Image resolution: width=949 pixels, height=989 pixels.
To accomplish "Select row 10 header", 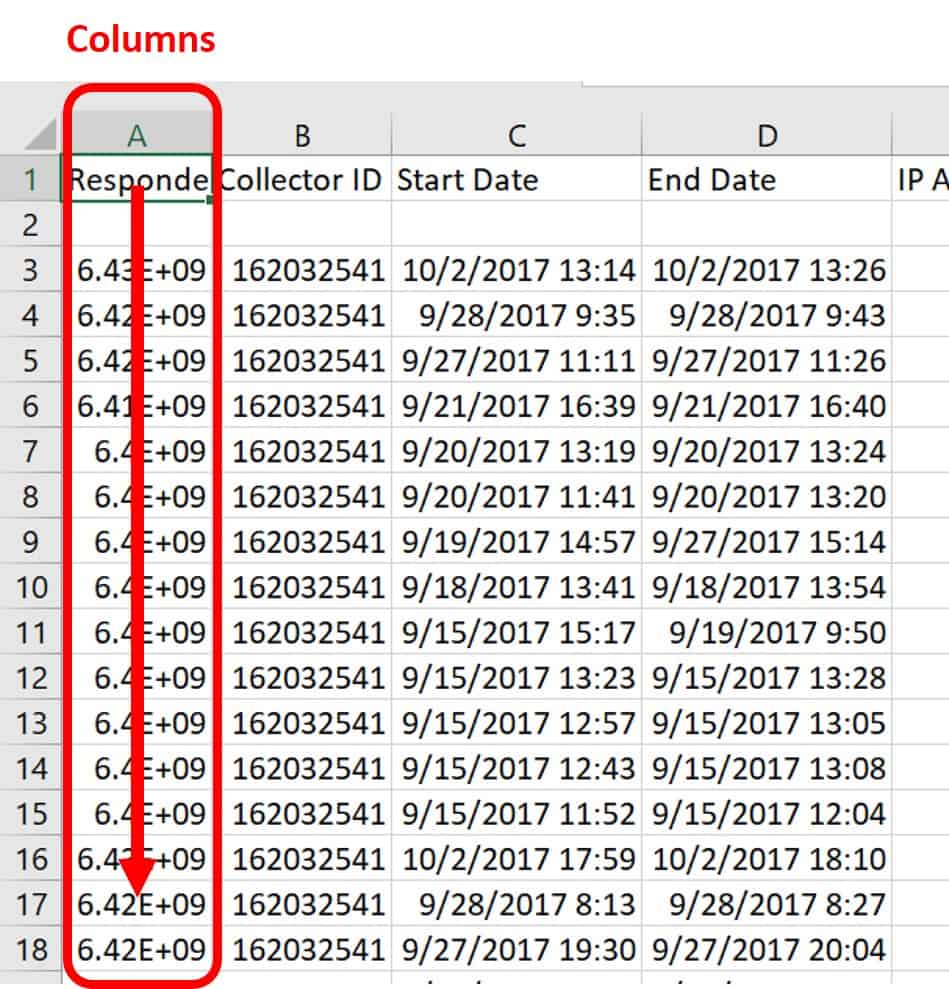I will (x=31, y=587).
